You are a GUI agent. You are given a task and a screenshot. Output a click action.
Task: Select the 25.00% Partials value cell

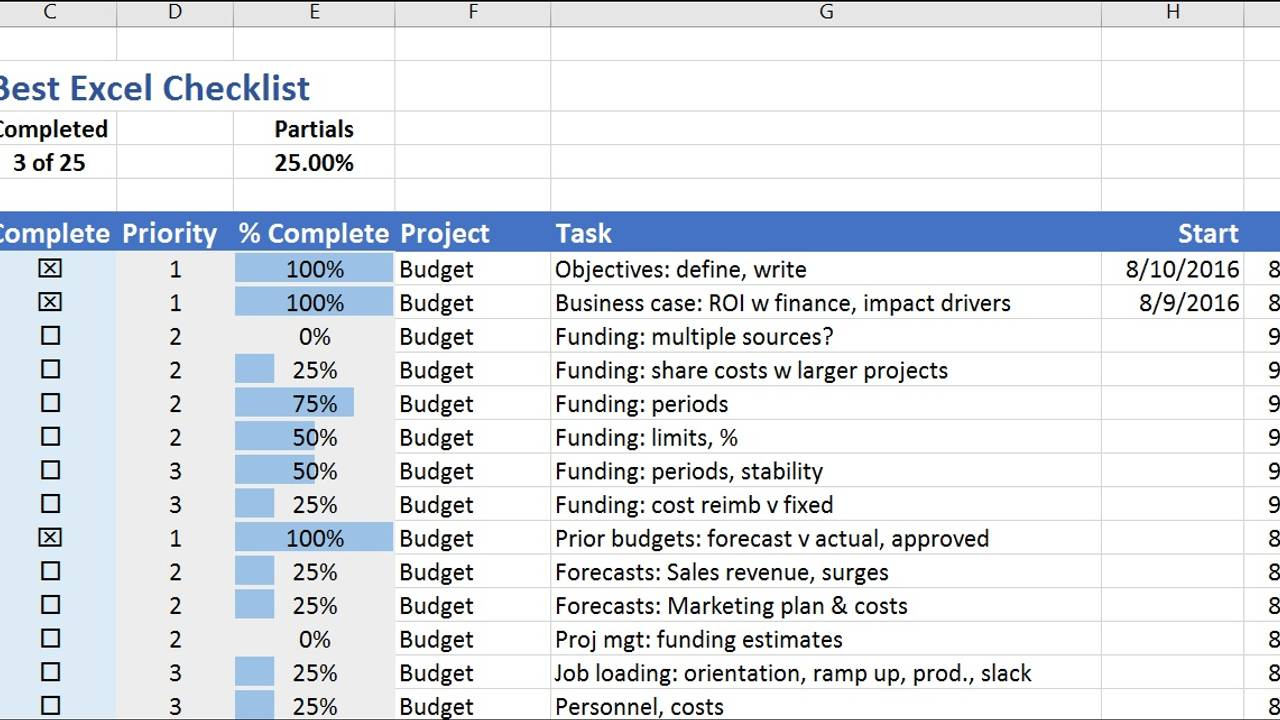pyautogui.click(x=314, y=162)
